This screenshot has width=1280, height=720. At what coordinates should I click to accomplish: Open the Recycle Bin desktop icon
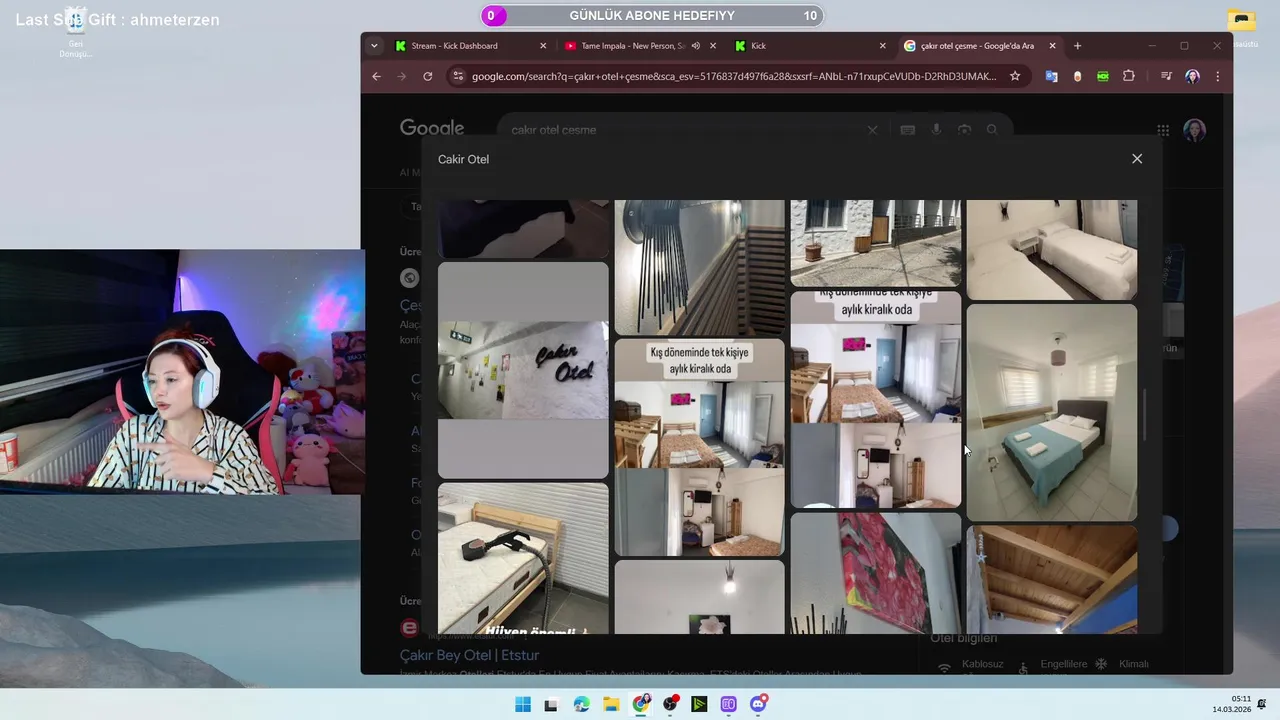(x=75, y=32)
